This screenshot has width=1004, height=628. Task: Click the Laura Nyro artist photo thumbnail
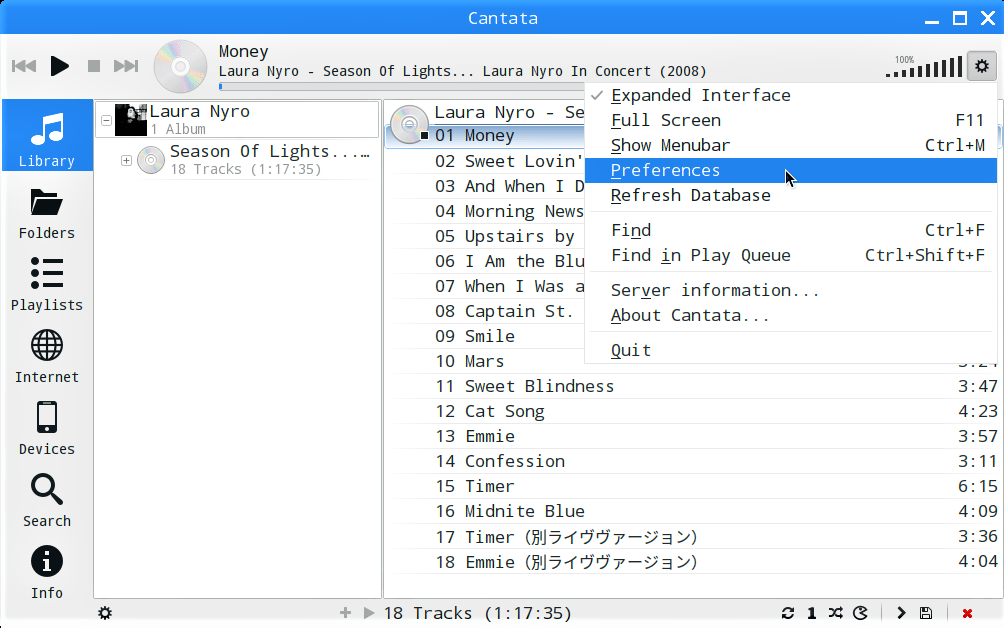[x=131, y=120]
